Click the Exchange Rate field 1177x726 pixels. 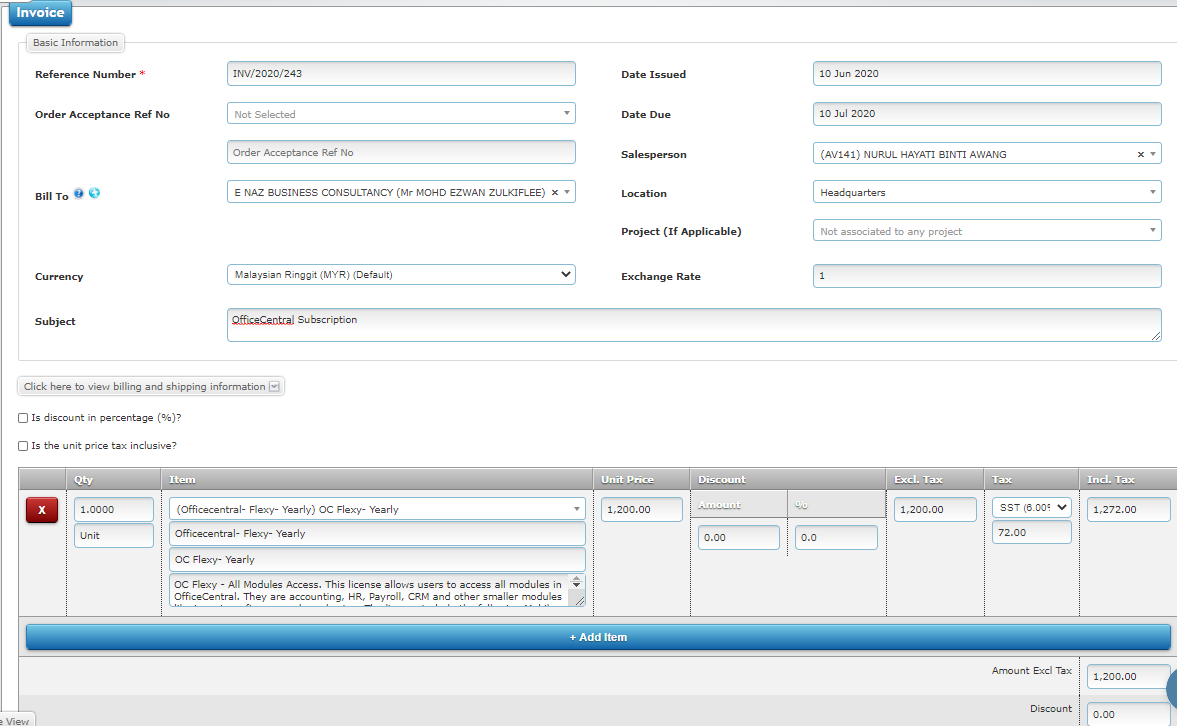[x=986, y=276]
